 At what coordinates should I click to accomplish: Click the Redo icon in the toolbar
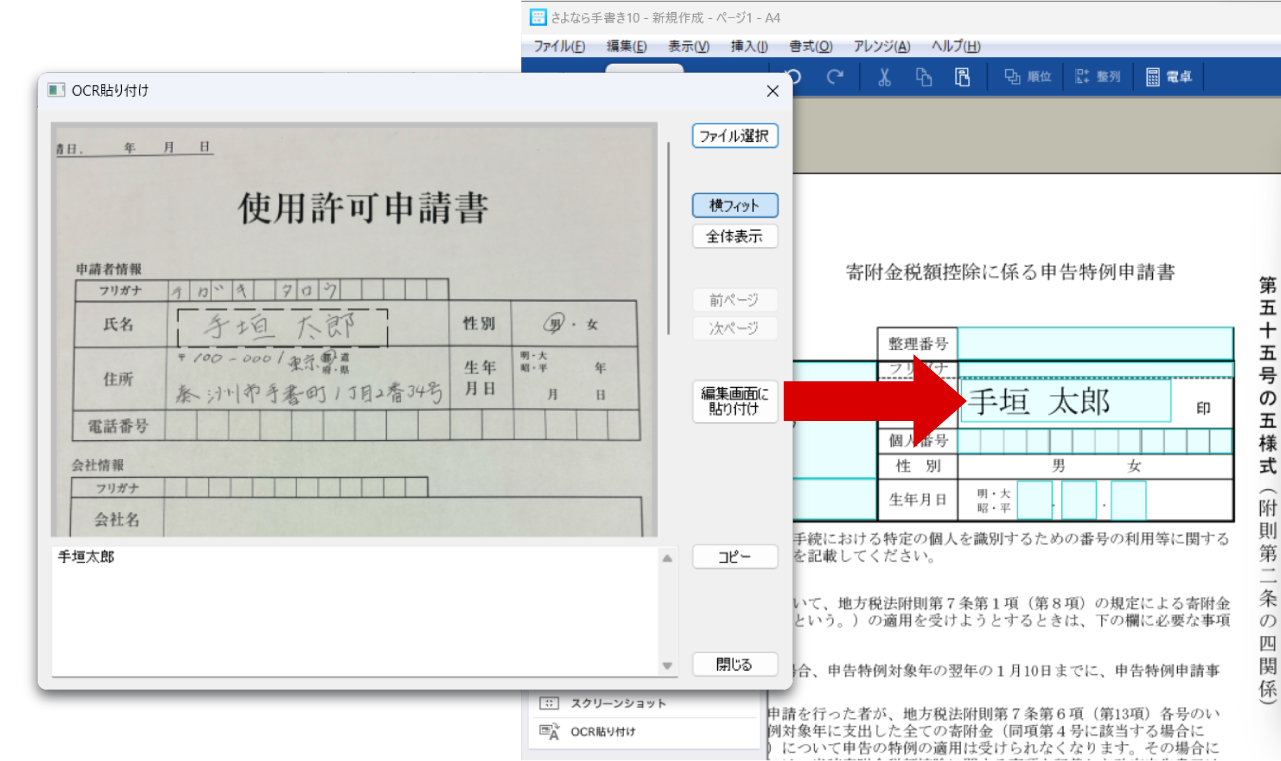(x=836, y=77)
